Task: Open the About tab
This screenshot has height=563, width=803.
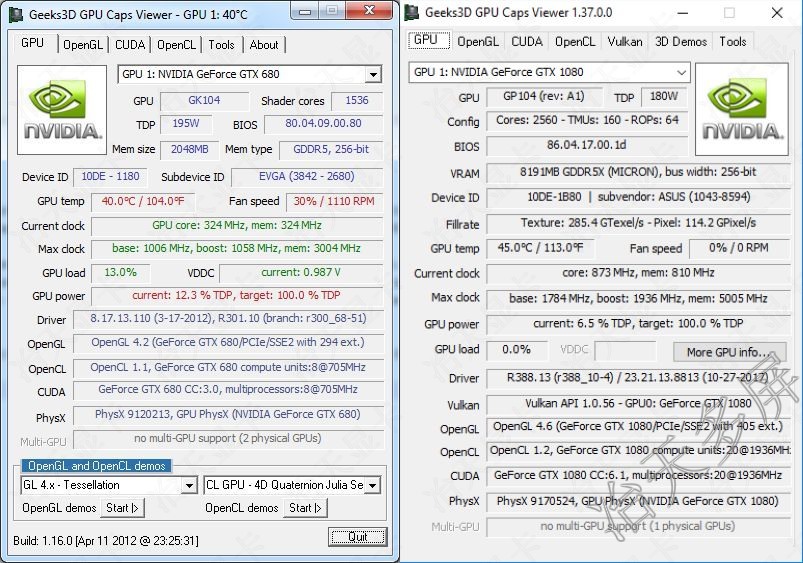Action: tap(264, 45)
